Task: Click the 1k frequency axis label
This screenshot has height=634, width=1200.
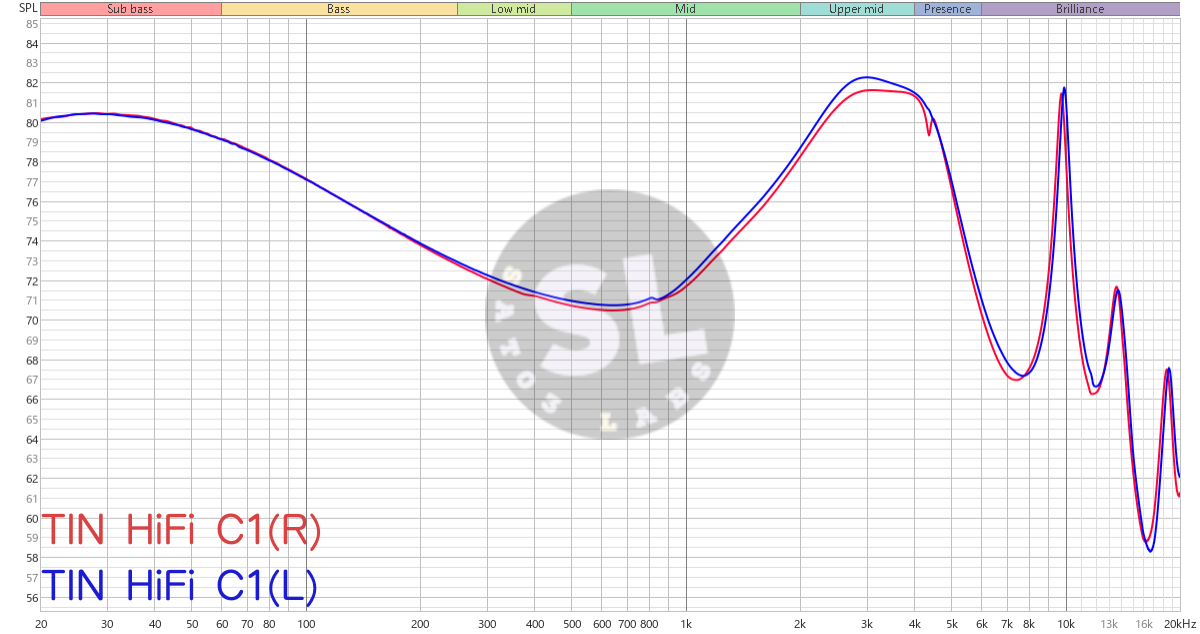Action: tap(686, 624)
